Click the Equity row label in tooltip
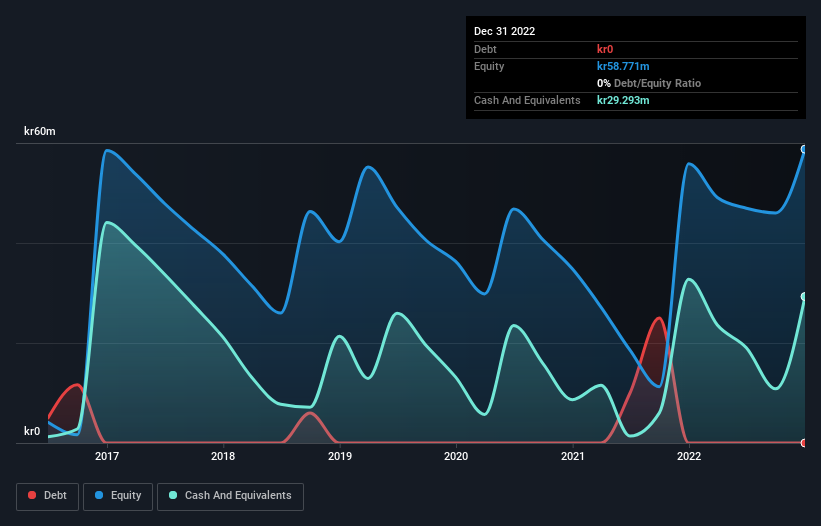Viewport: 821px width, 526px height. tap(489, 66)
